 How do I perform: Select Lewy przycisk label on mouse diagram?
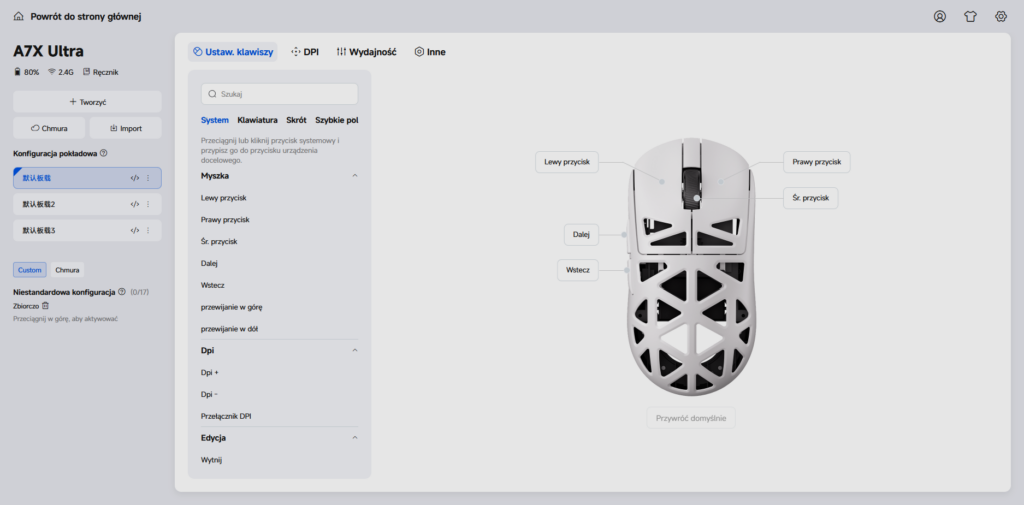point(567,162)
